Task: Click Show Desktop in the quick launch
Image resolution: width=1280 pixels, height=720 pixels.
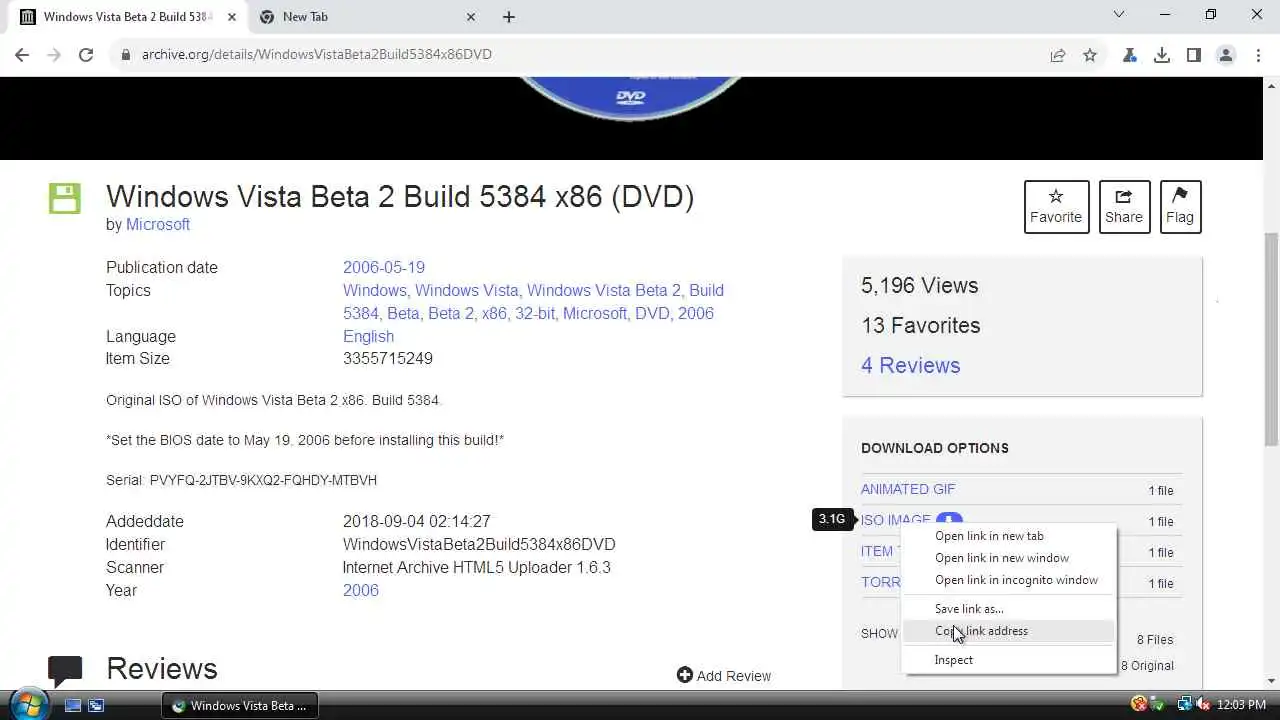Action: tap(73, 705)
